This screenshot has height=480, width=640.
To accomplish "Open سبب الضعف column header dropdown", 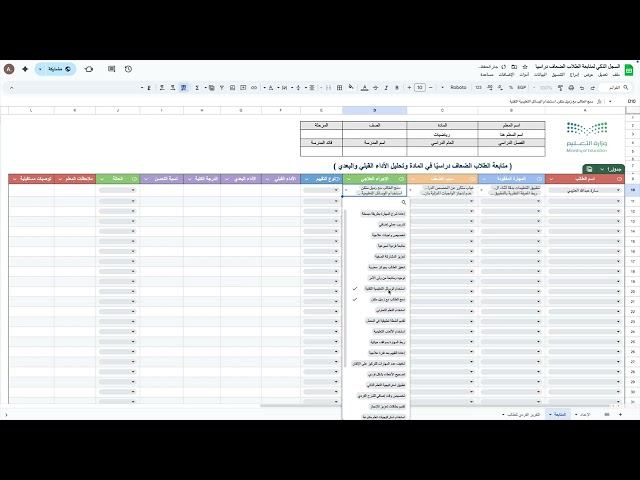I will [413, 179].
